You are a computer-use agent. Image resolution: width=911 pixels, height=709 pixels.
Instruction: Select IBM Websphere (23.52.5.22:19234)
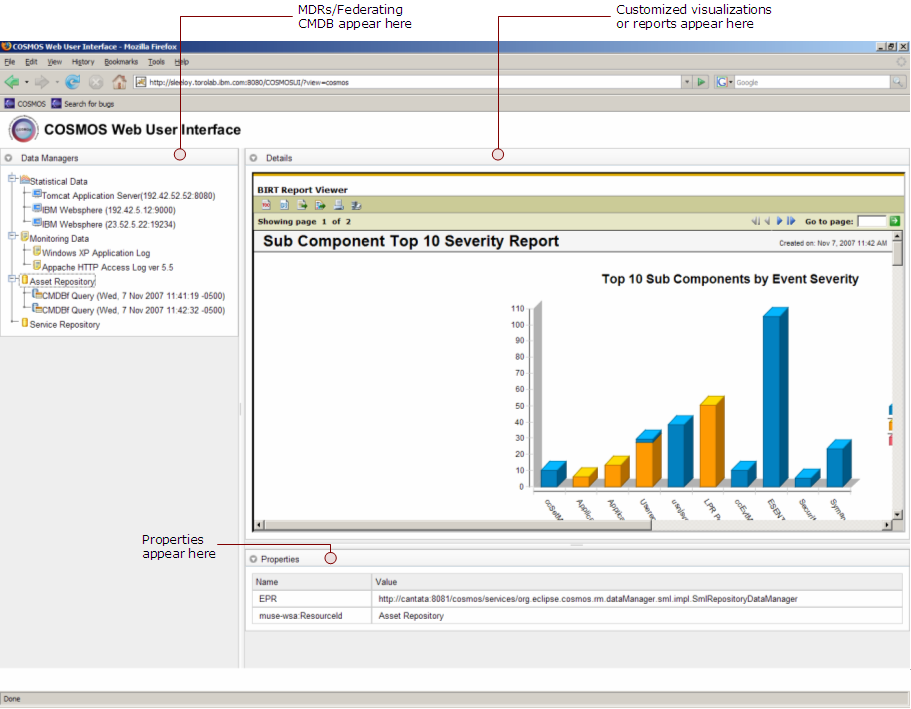(x=109, y=224)
